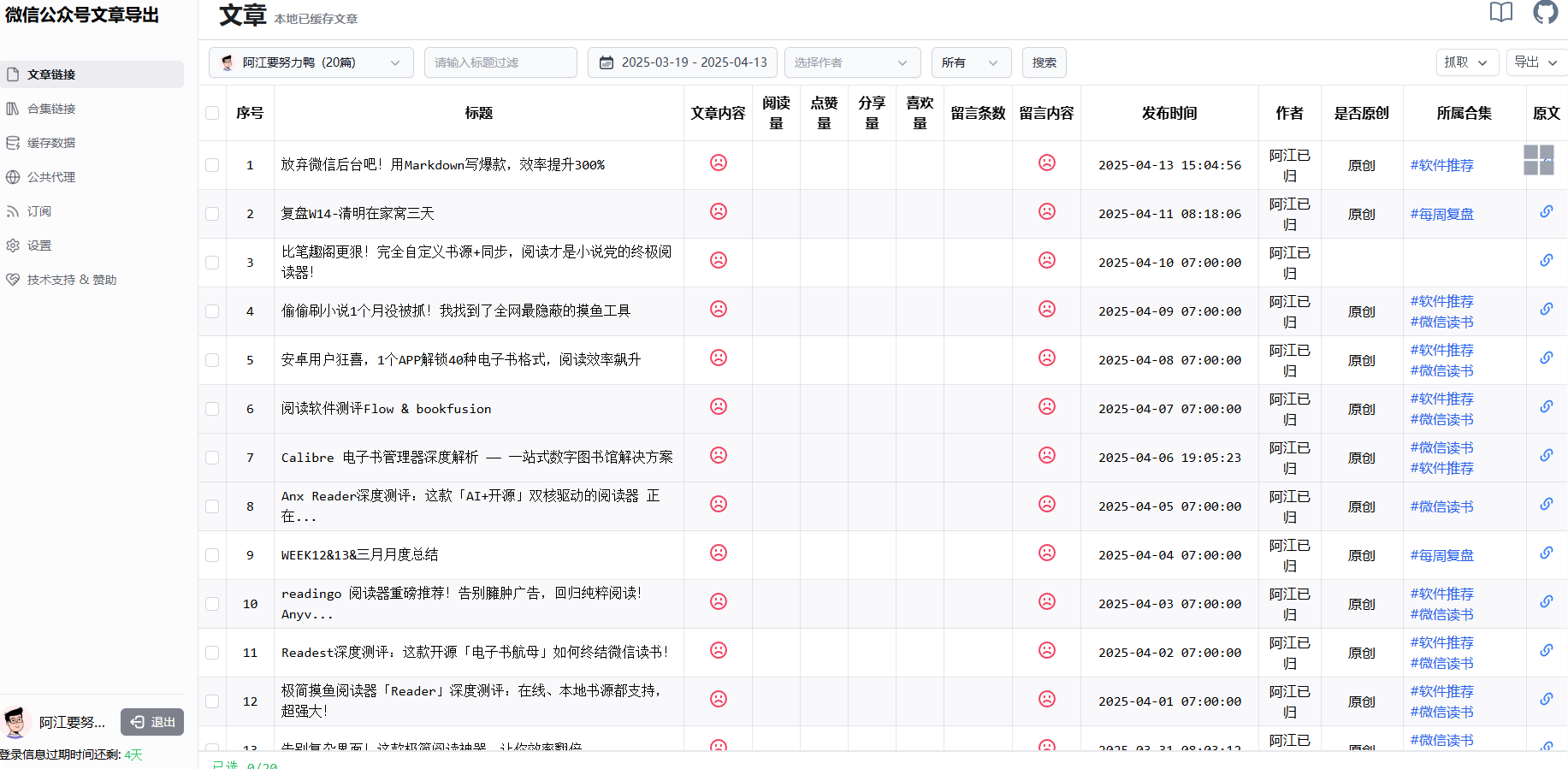1568x769 pixels.
Task: Expand the 导出 dropdown button
Action: [1536, 62]
